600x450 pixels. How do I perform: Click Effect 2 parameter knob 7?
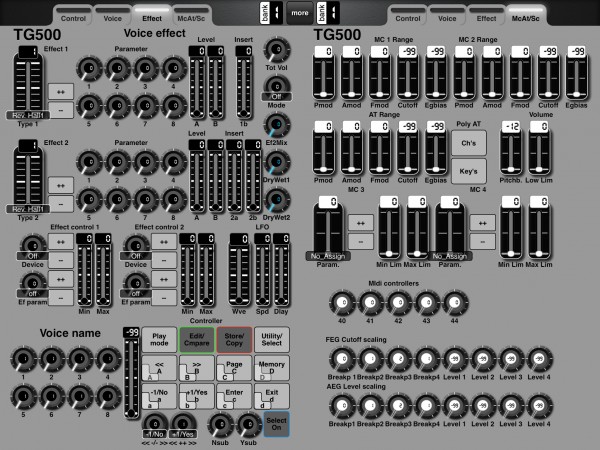[x=145, y=199]
